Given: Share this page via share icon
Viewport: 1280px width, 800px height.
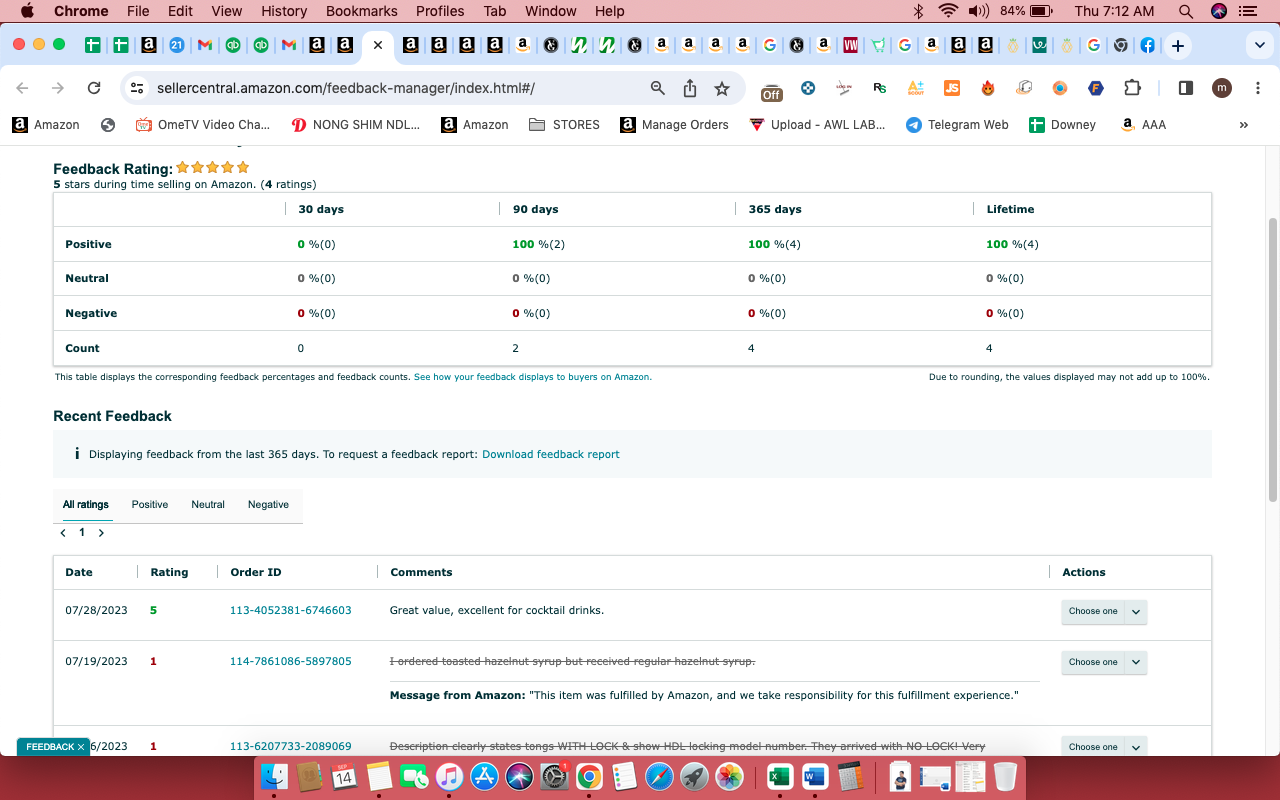Looking at the screenshot, I should point(690,88).
